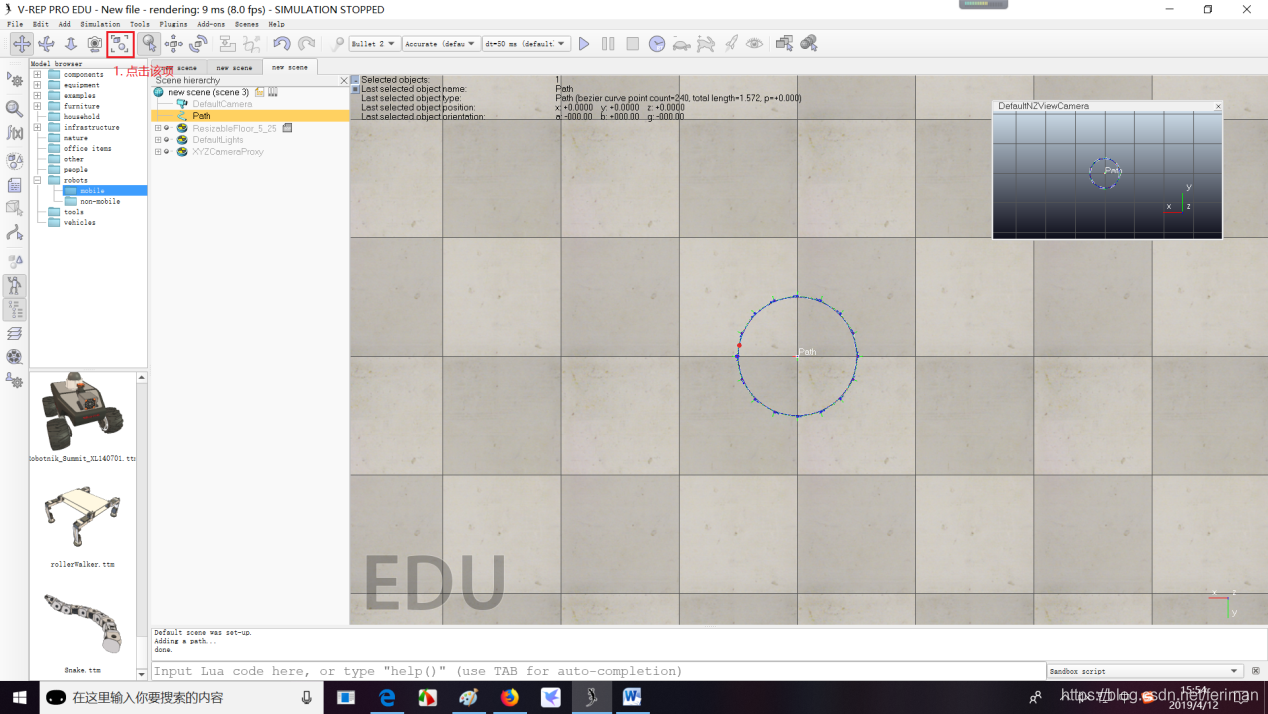
Task: Close the Scene hierarchy panel
Action: pyautogui.click(x=344, y=80)
